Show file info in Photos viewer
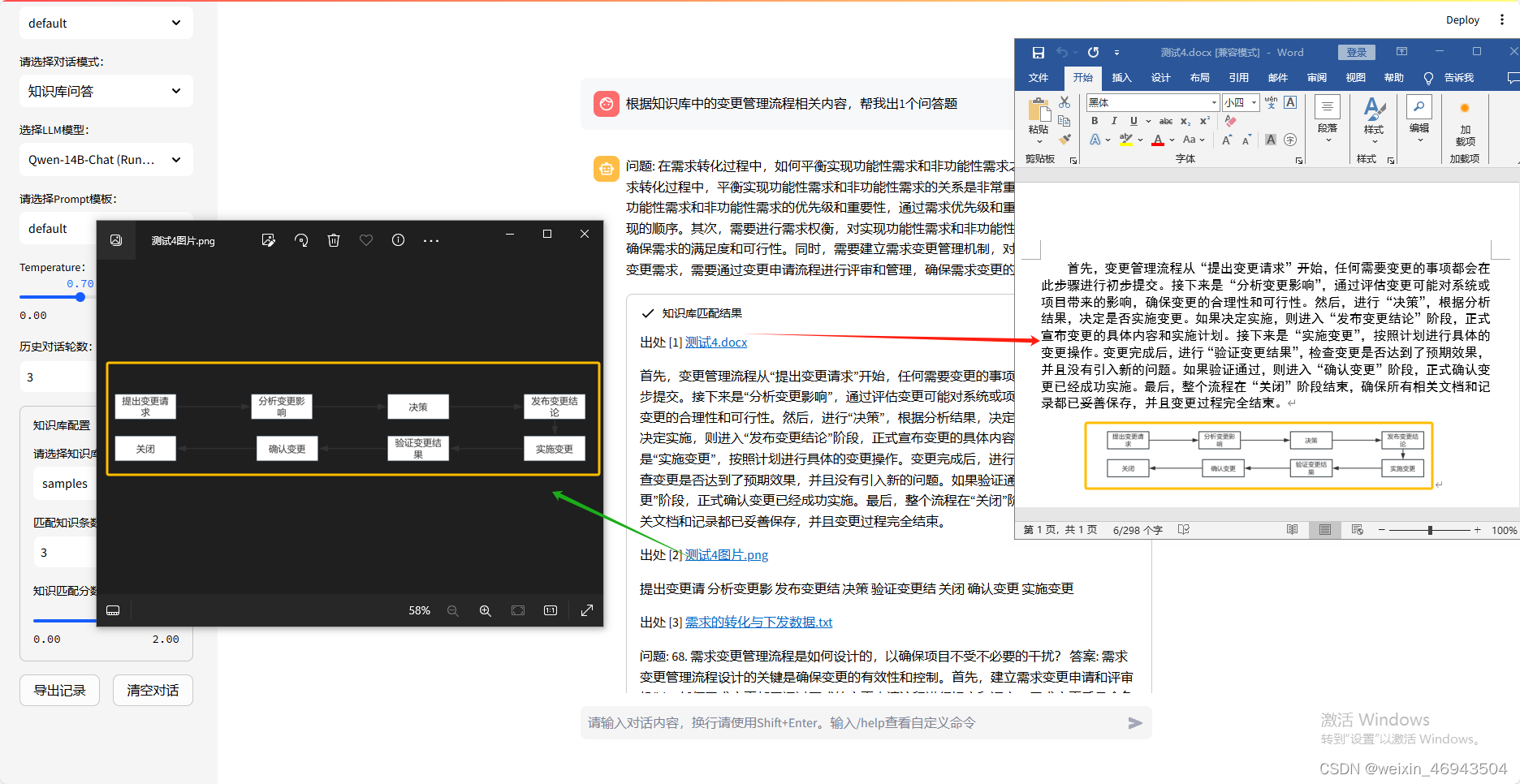The image size is (1520, 784). pyautogui.click(x=398, y=240)
